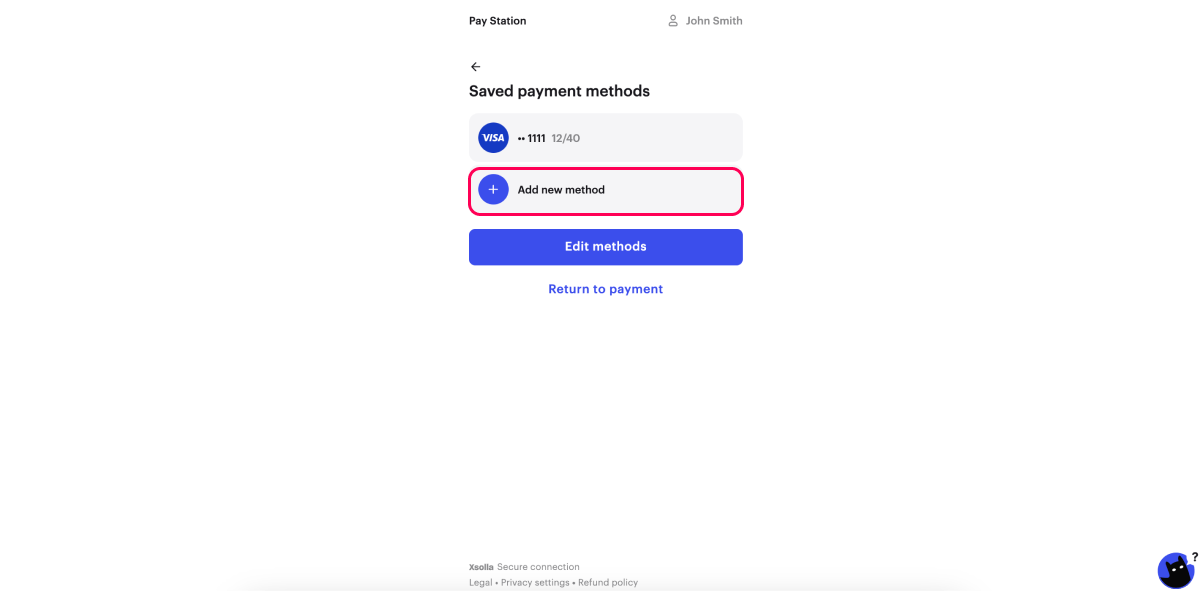Click the Saved payment methods heading
Image resolution: width=1200 pixels, height=591 pixels.
(559, 91)
